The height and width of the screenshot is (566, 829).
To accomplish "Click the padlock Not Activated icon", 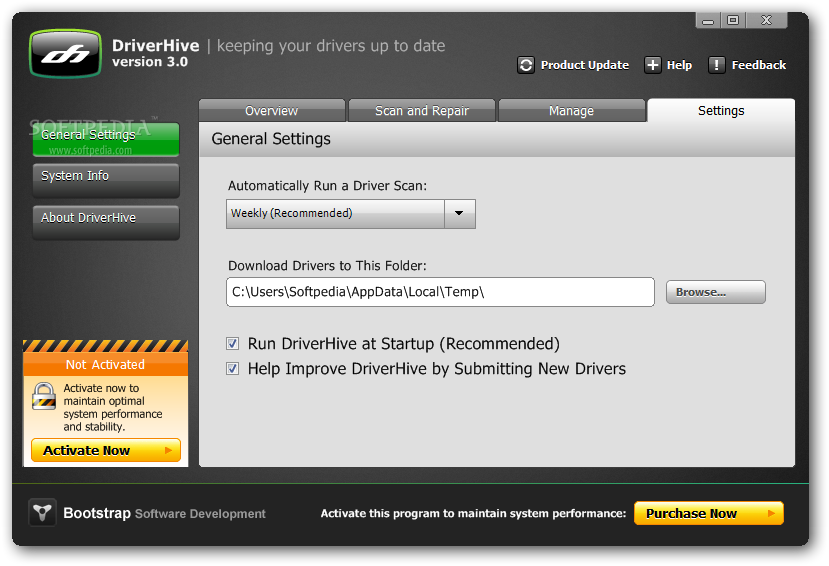I will click(44, 396).
